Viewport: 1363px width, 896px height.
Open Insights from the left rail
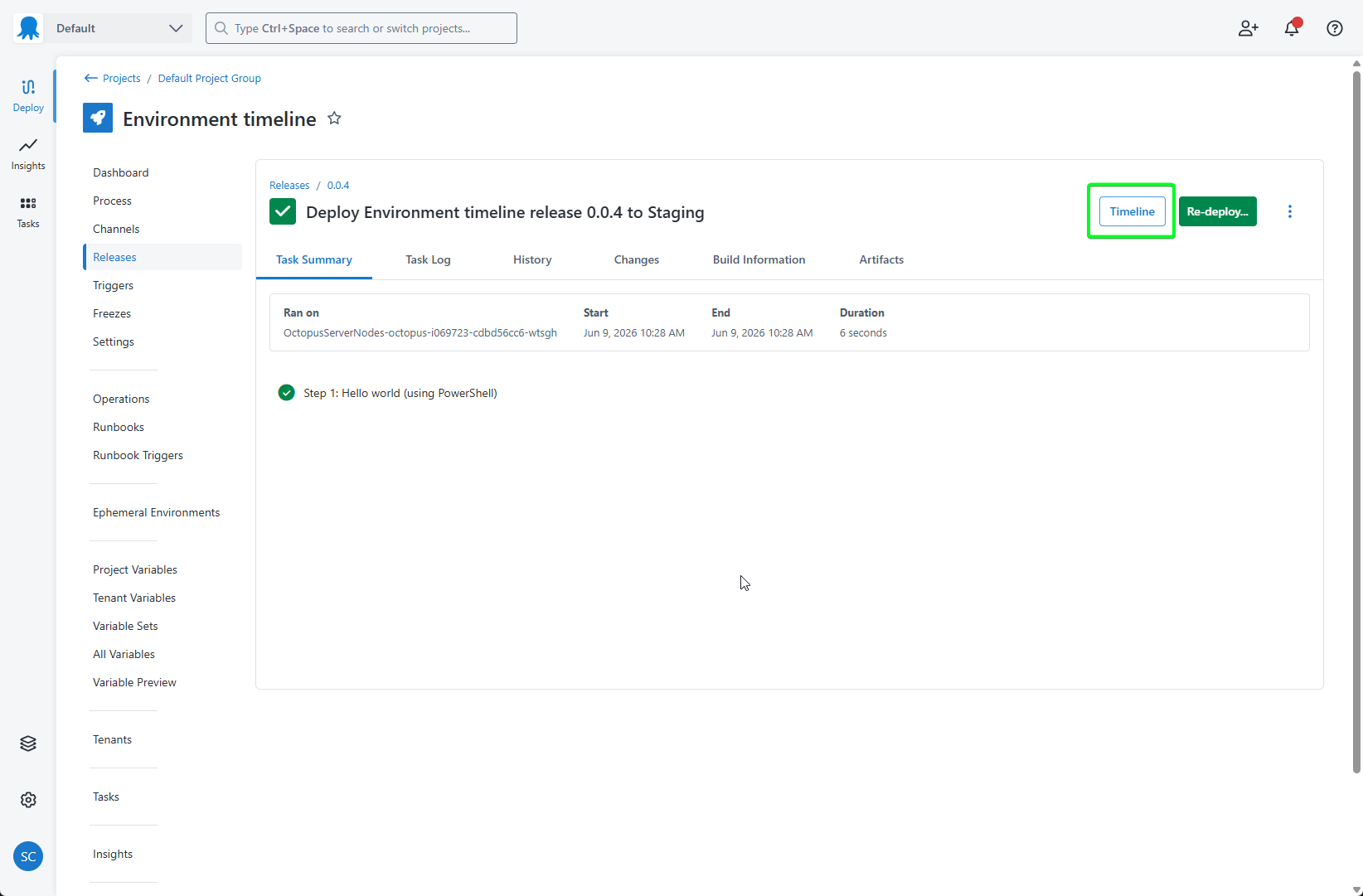(x=28, y=154)
